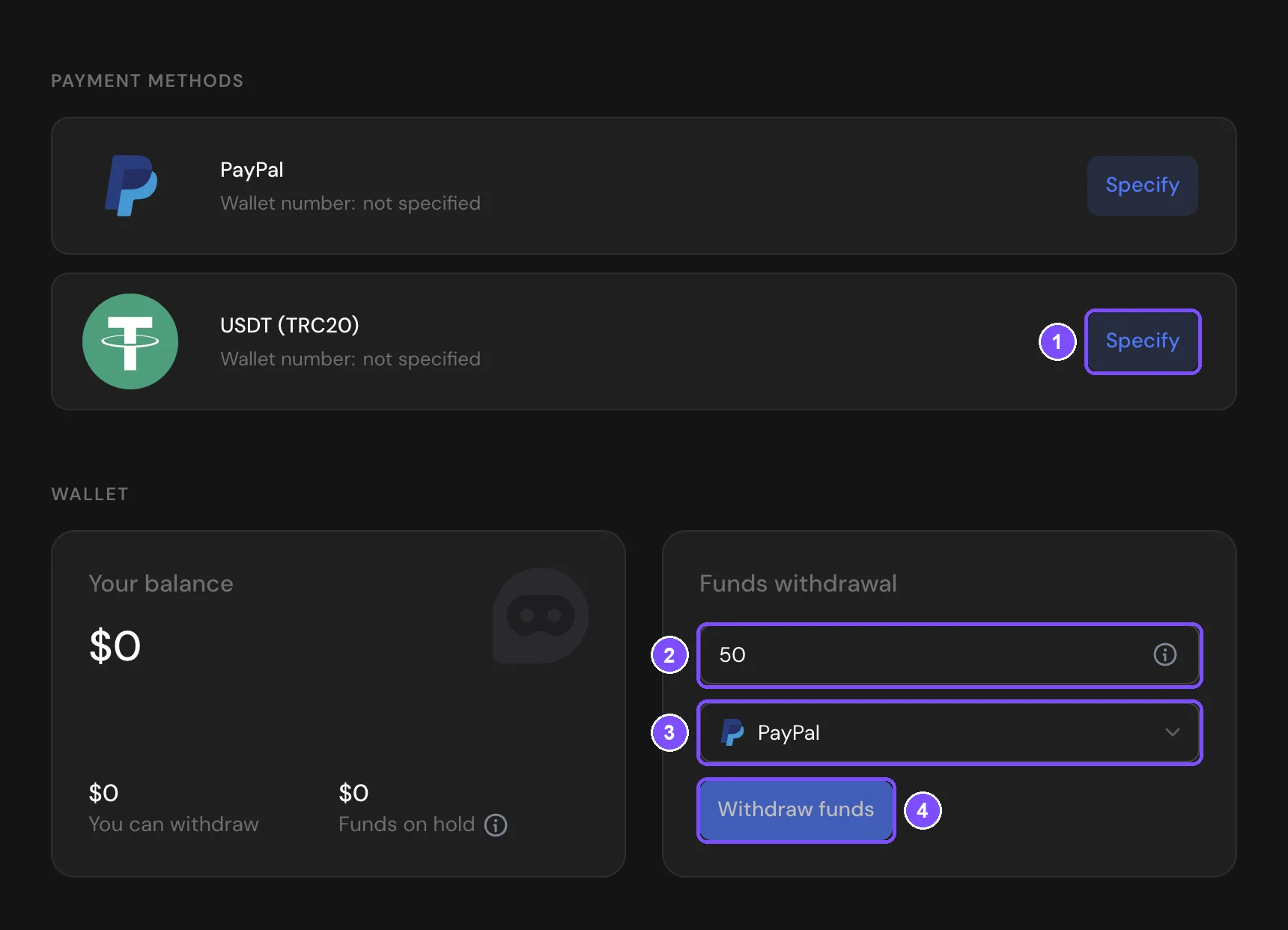The width and height of the screenshot is (1288, 930).
Task: Click the $0 amount above "Funds on hold"
Action: point(353,793)
